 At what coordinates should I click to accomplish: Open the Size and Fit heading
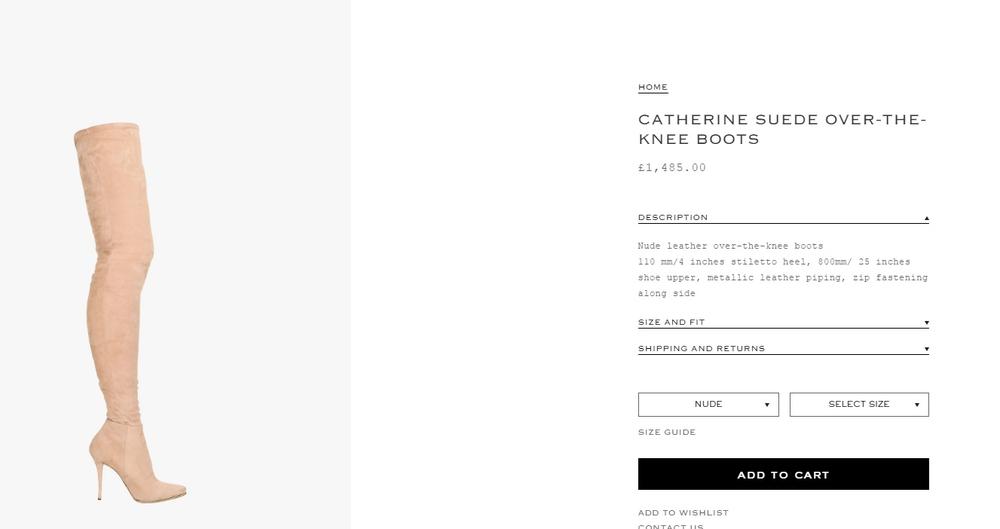tap(671, 322)
